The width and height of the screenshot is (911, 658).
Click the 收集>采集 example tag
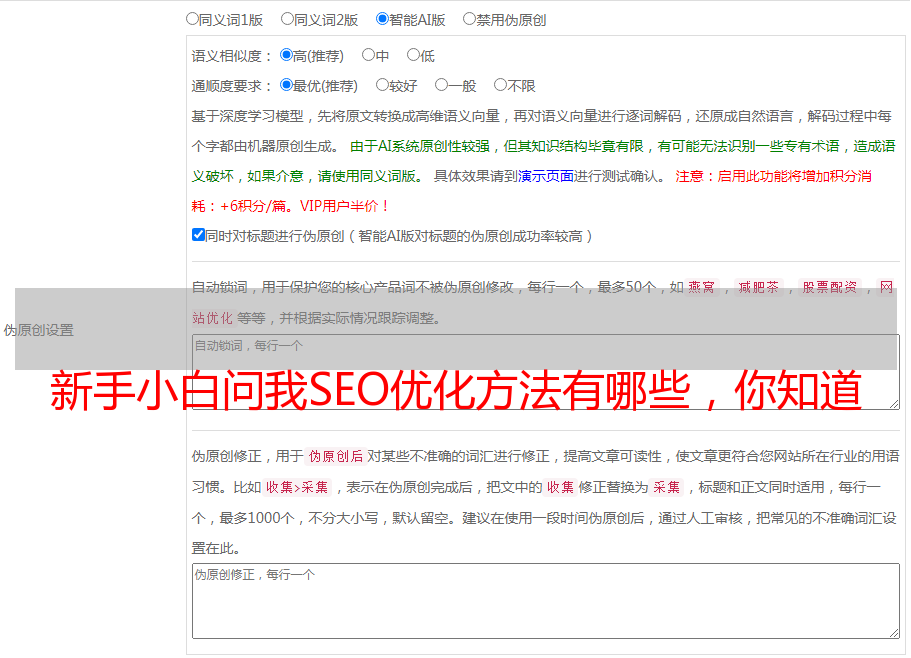click(x=297, y=487)
